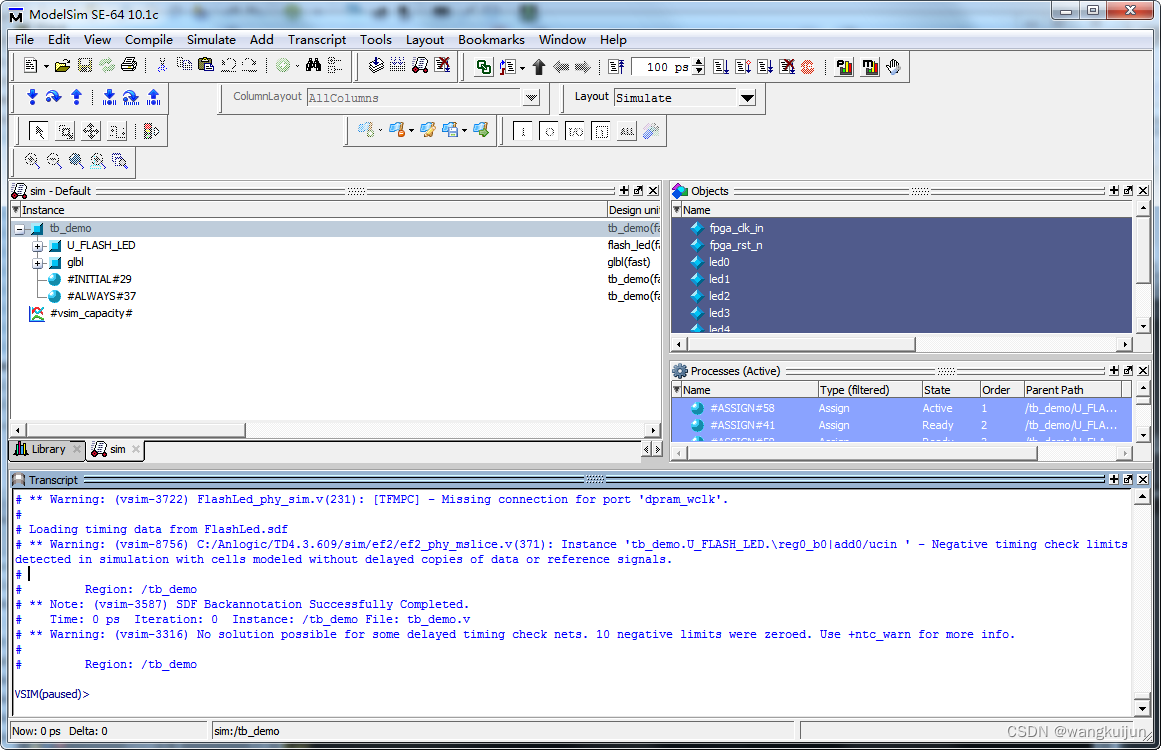This screenshot has width=1161, height=750.
Task: Select the Zoom In magnifier icon
Action: pyautogui.click(x=32, y=160)
